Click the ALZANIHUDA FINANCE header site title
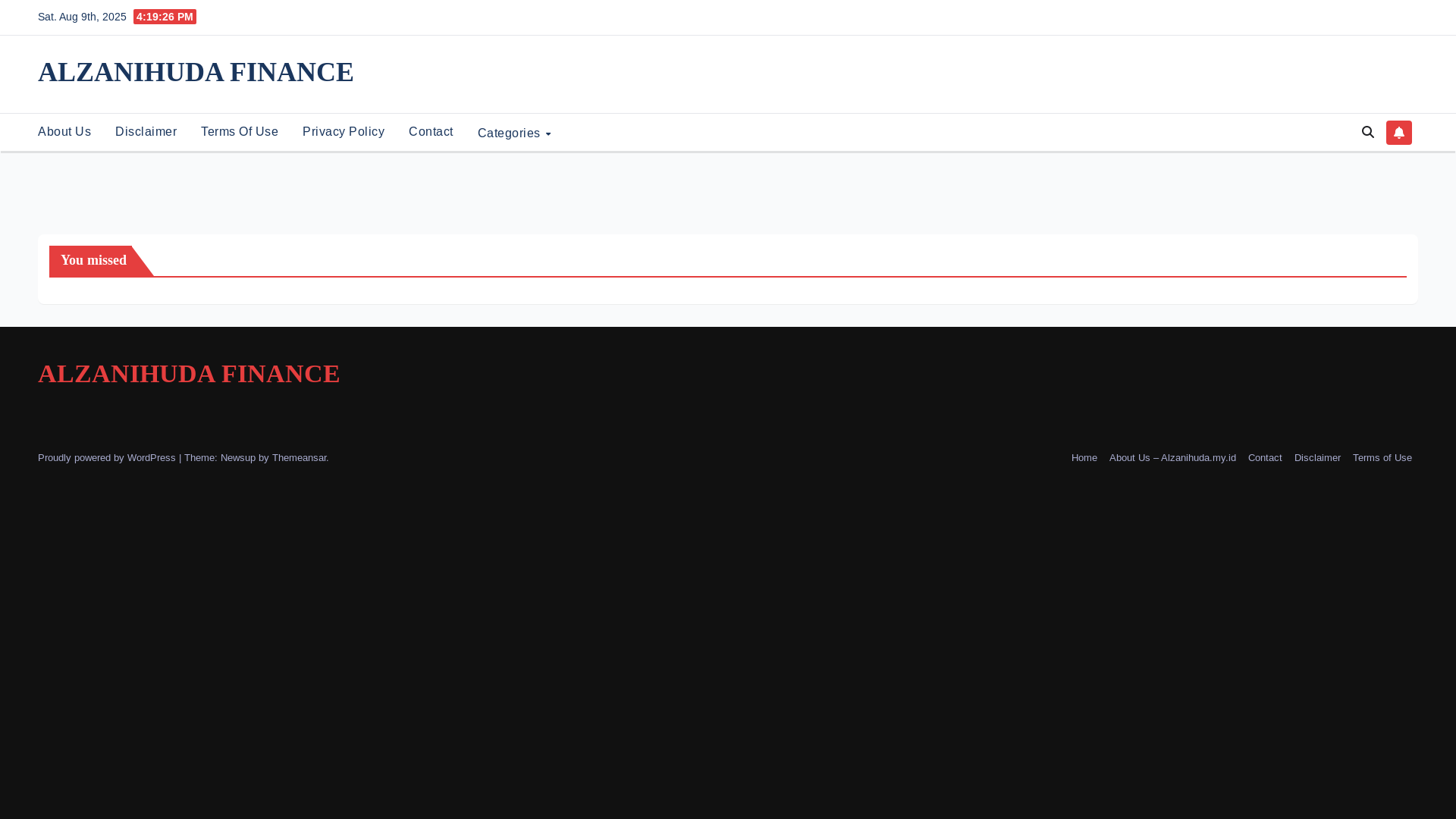The height and width of the screenshot is (819, 1456). [x=196, y=72]
